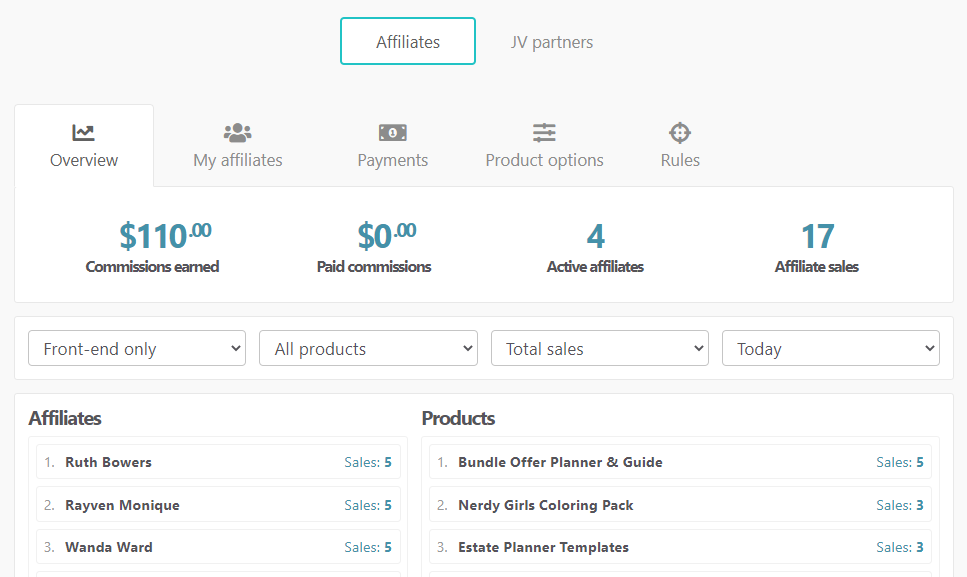967x577 pixels.
Task: Click the 4 active affiliates number
Action: [596, 236]
